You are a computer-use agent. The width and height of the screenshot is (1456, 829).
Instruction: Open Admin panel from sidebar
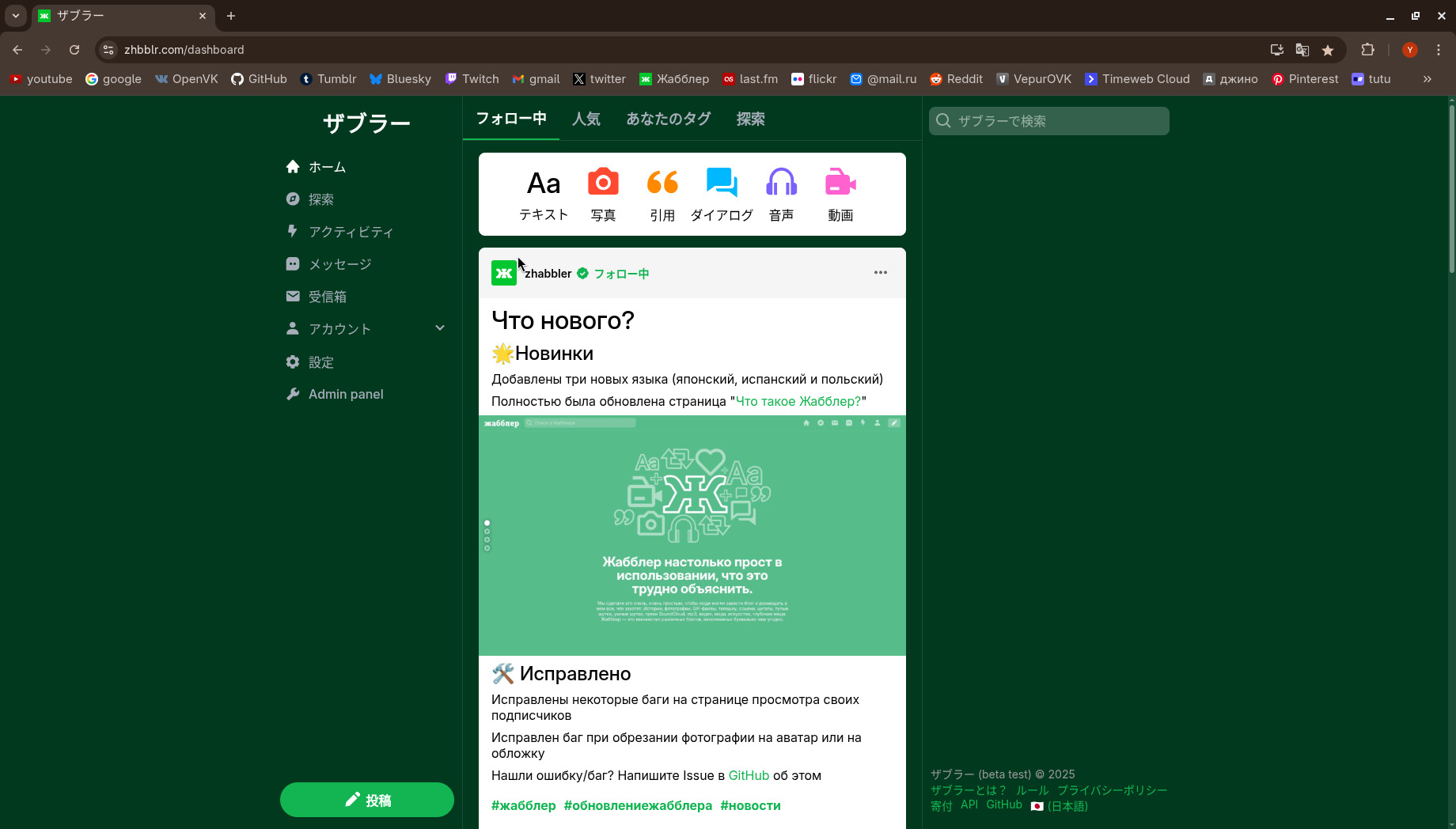[345, 394]
